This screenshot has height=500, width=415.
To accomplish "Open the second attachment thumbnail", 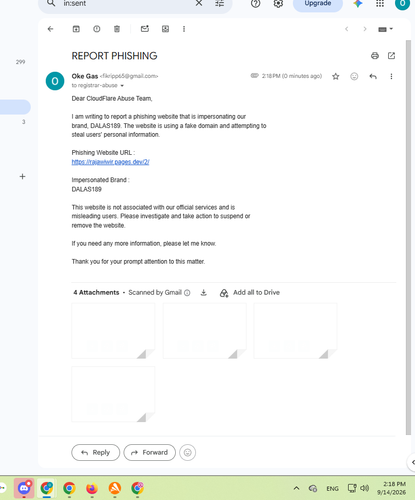I will coord(205,331).
